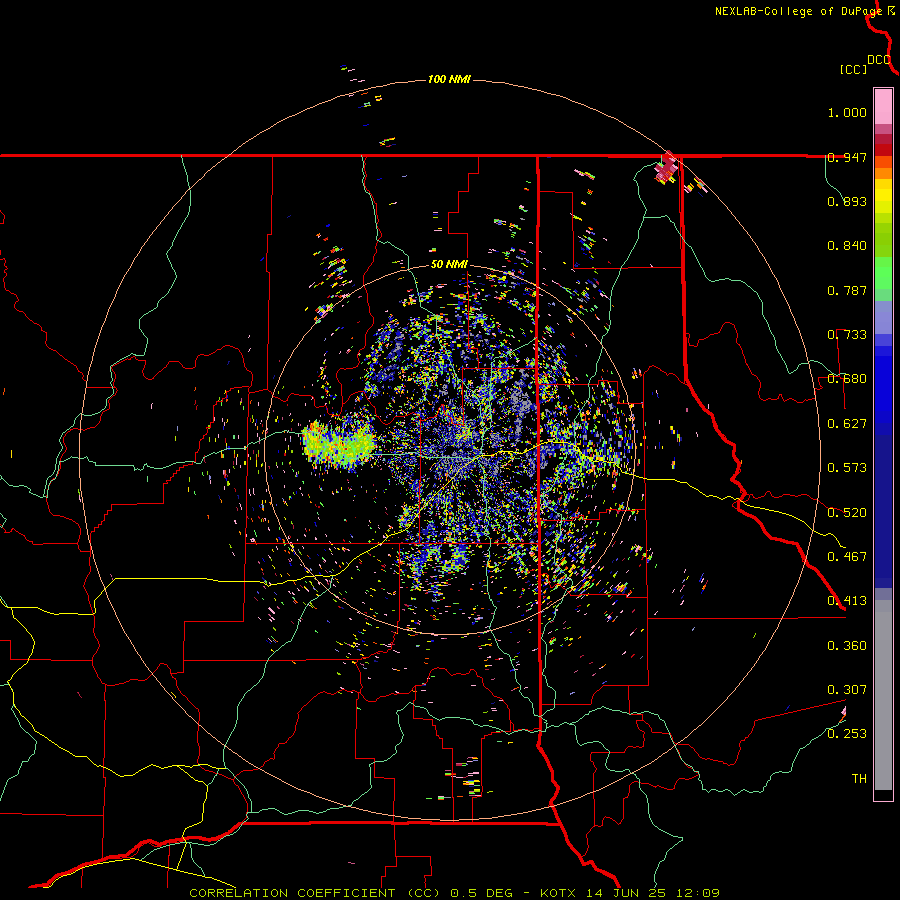
Task: Click the 0.253 scale value
Action: 847,734
